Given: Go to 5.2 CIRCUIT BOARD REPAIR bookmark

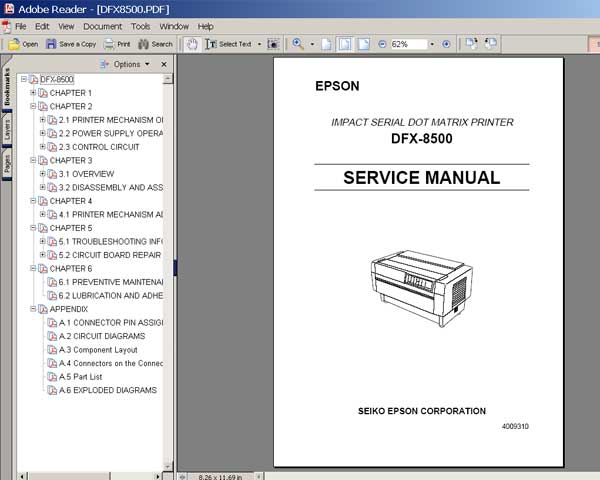Looking at the screenshot, I should pyautogui.click(x=110, y=255).
